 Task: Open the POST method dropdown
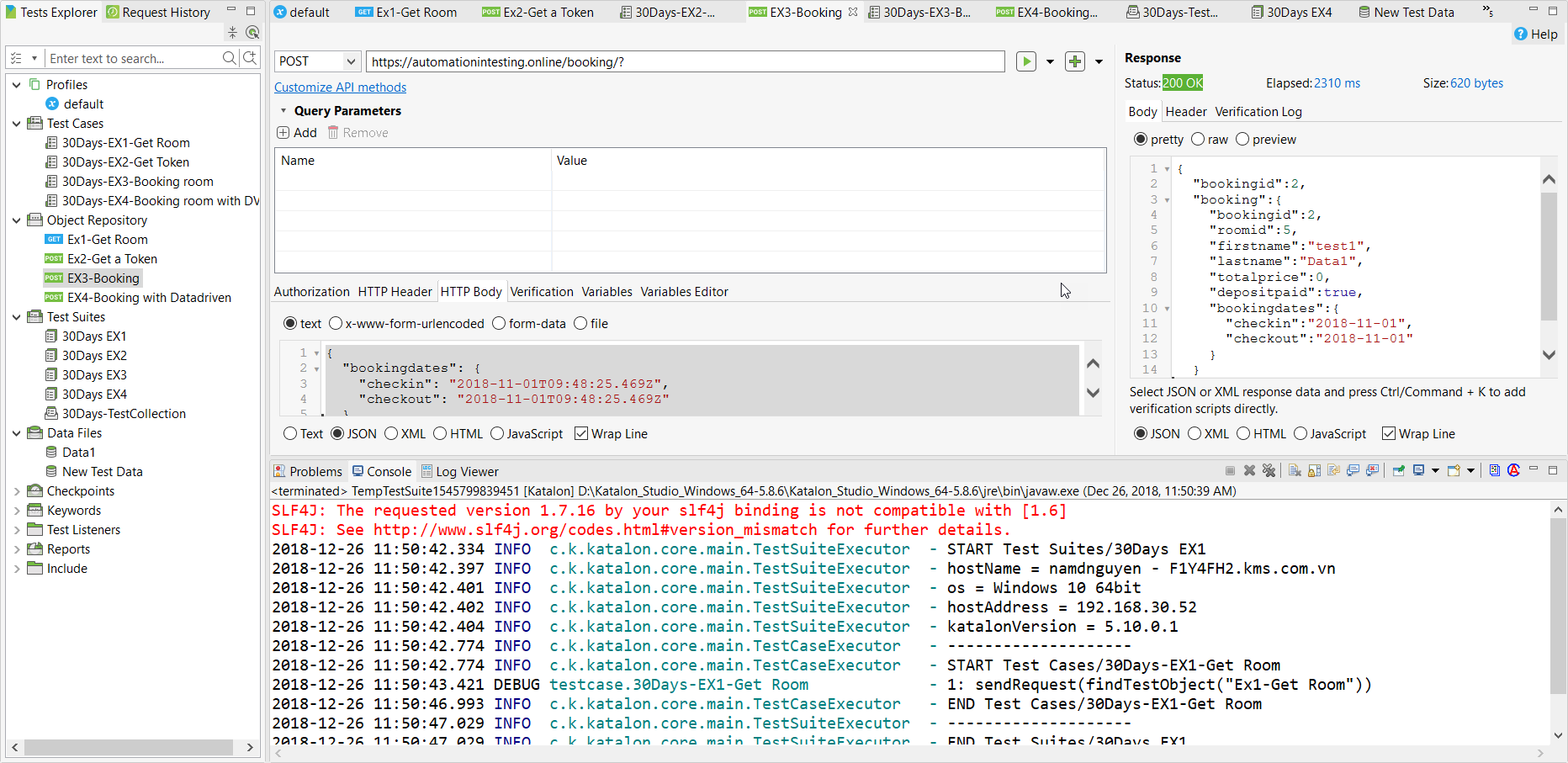(350, 61)
